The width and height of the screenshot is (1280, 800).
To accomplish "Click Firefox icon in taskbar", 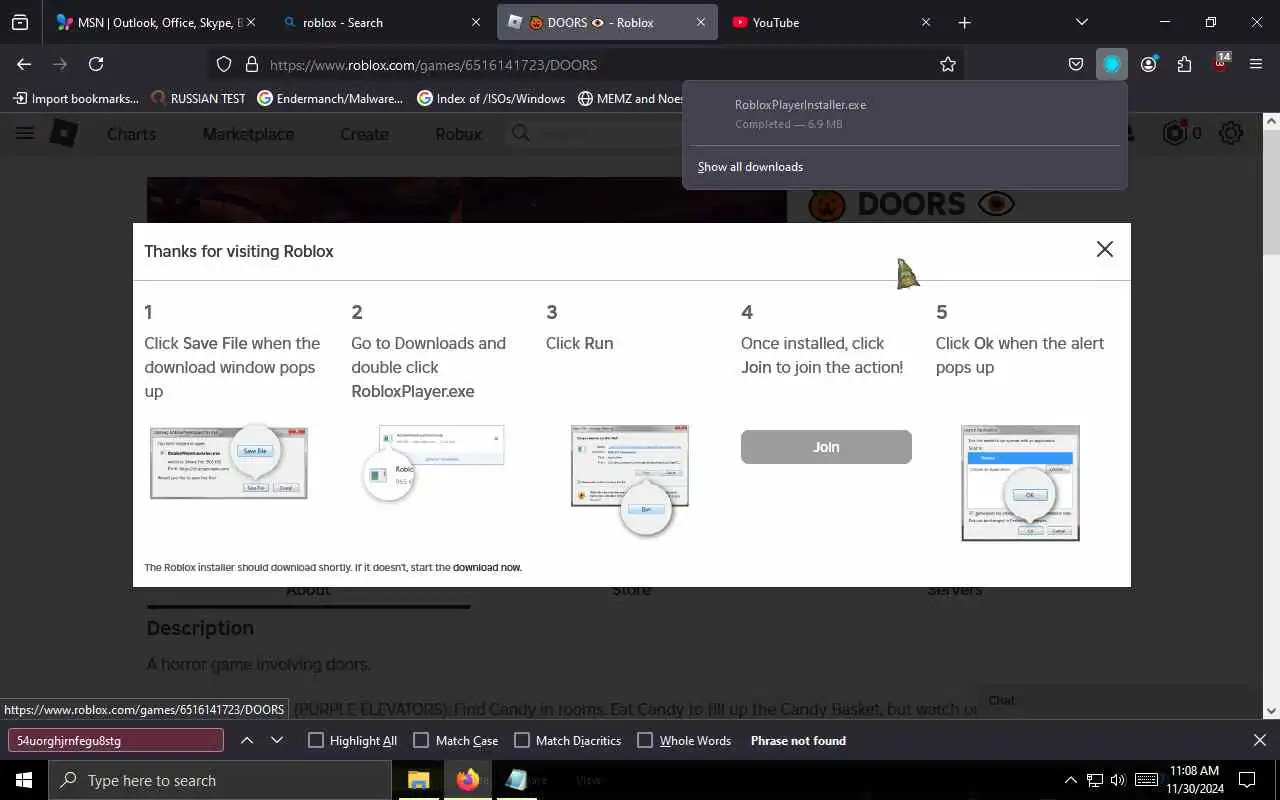I will (468, 780).
